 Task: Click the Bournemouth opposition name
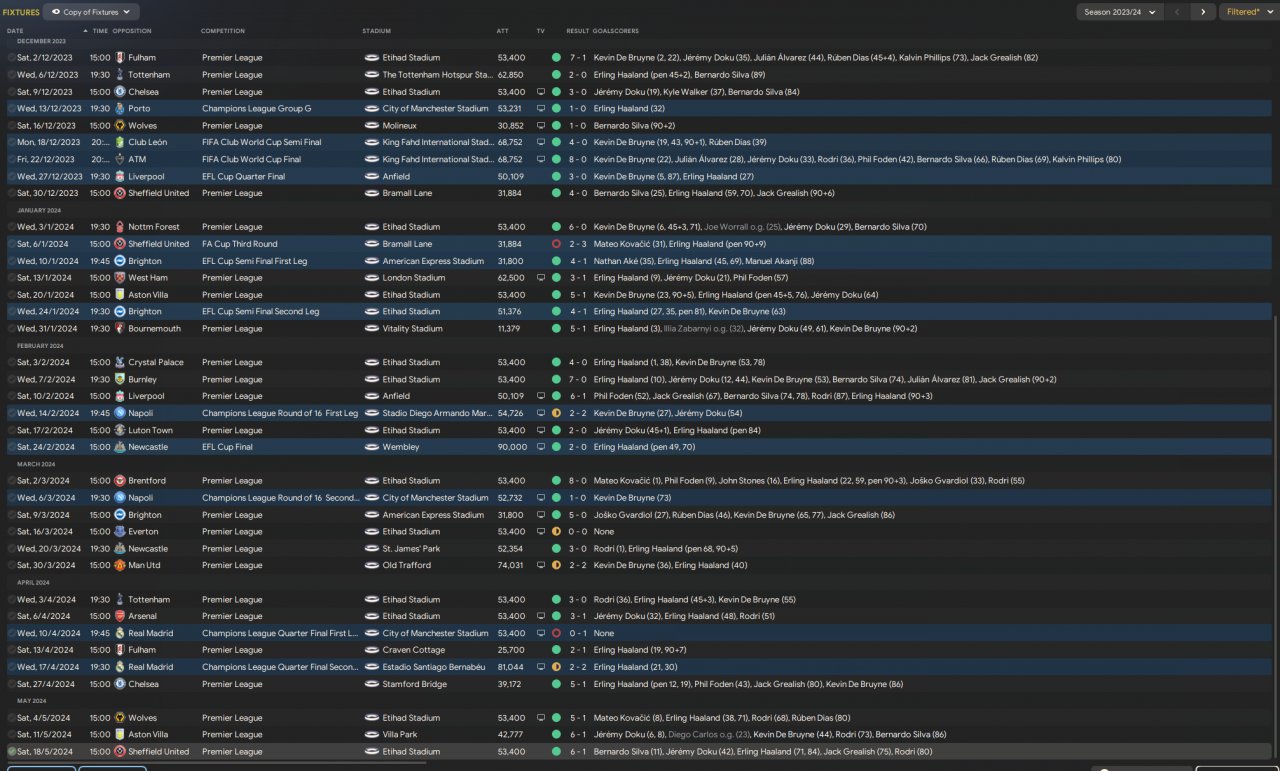155,329
